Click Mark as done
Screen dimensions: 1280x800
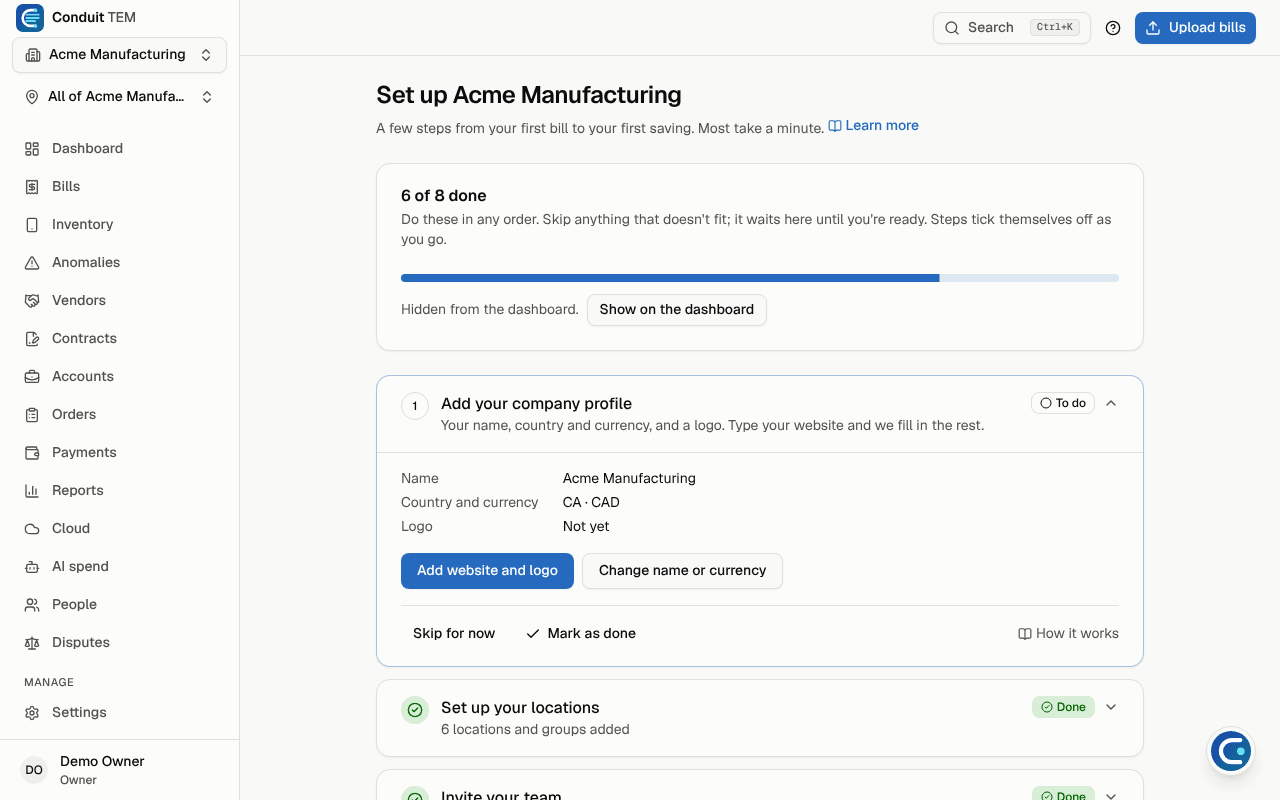581,634
